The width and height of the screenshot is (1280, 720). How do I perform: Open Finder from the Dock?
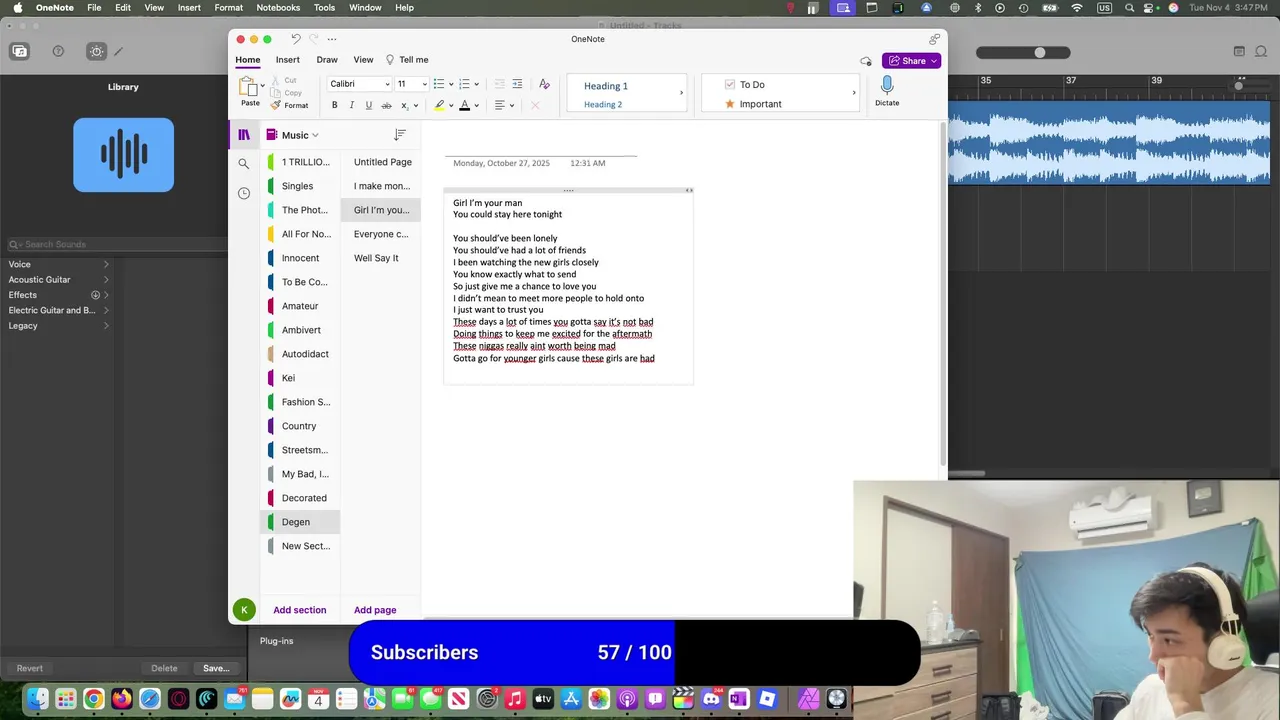(x=37, y=699)
